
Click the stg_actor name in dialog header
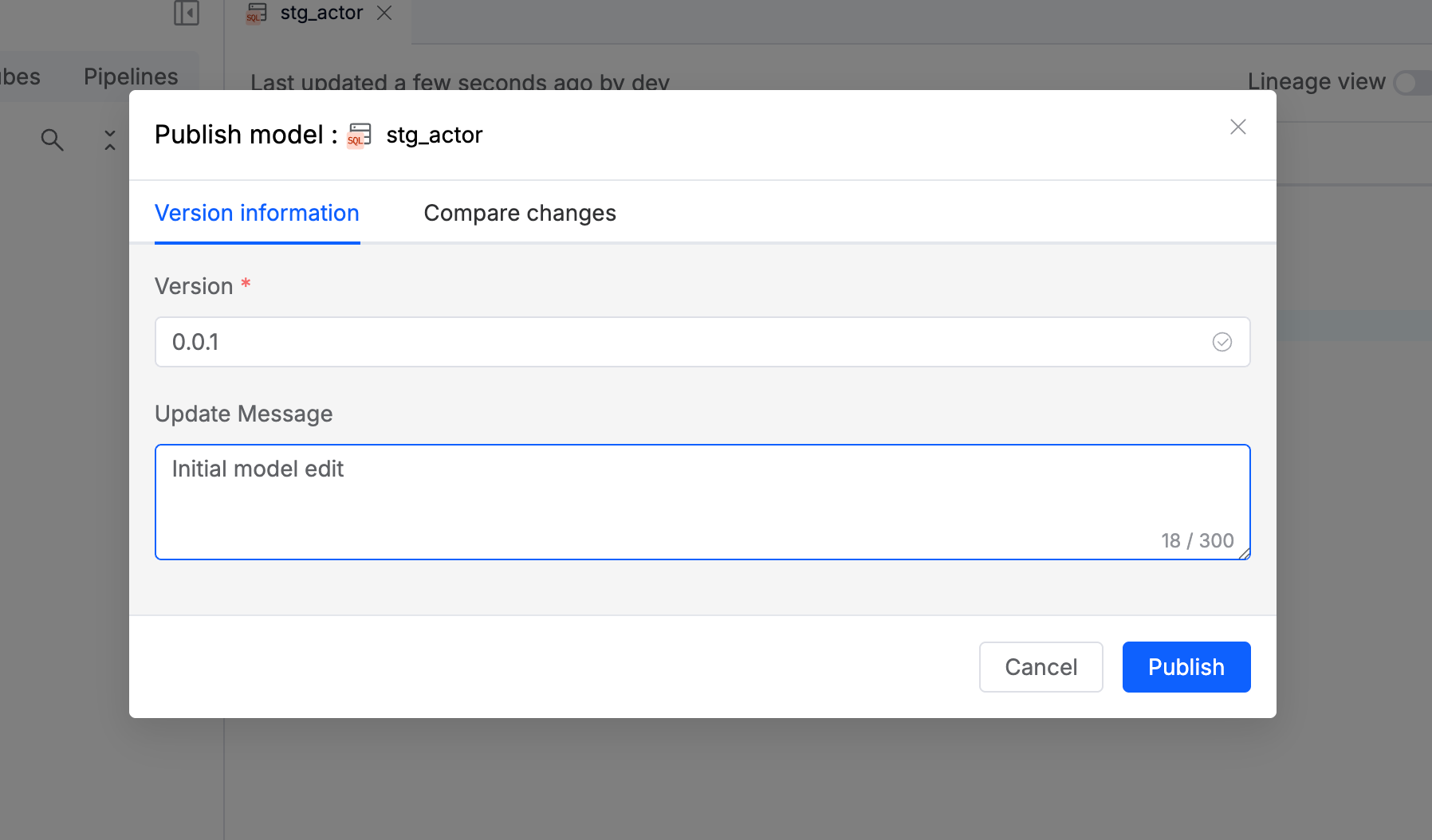click(x=435, y=135)
